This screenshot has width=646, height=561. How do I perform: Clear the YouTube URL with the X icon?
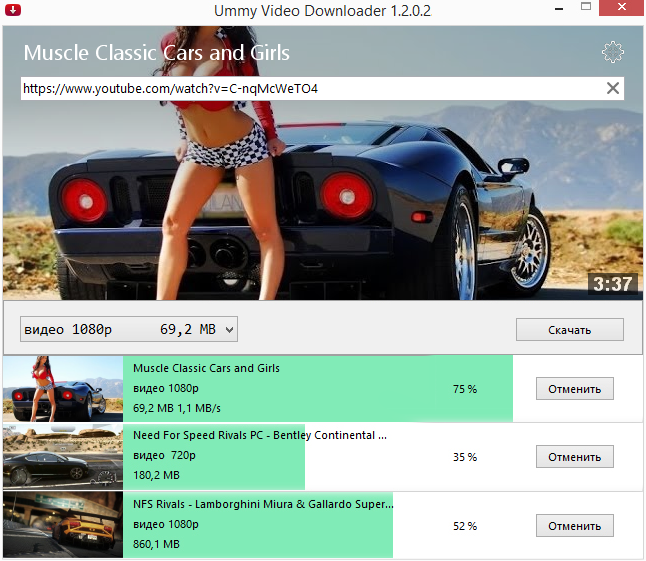point(613,89)
